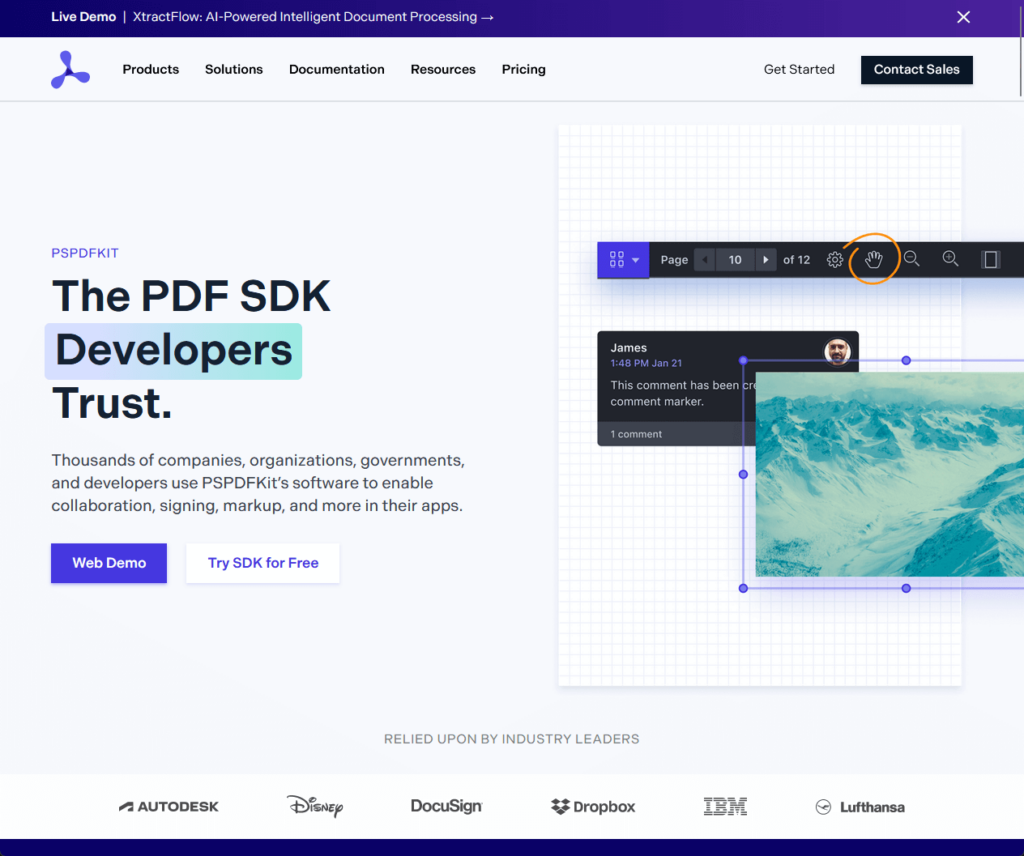Image resolution: width=1024 pixels, height=856 pixels.
Task: Open the Documentation menu
Action: (x=337, y=69)
